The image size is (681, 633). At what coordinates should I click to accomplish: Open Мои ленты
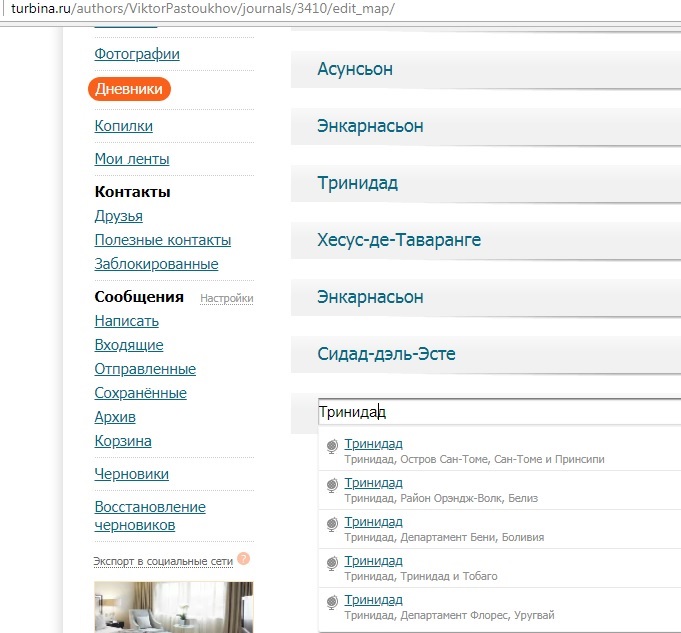[x=131, y=159]
